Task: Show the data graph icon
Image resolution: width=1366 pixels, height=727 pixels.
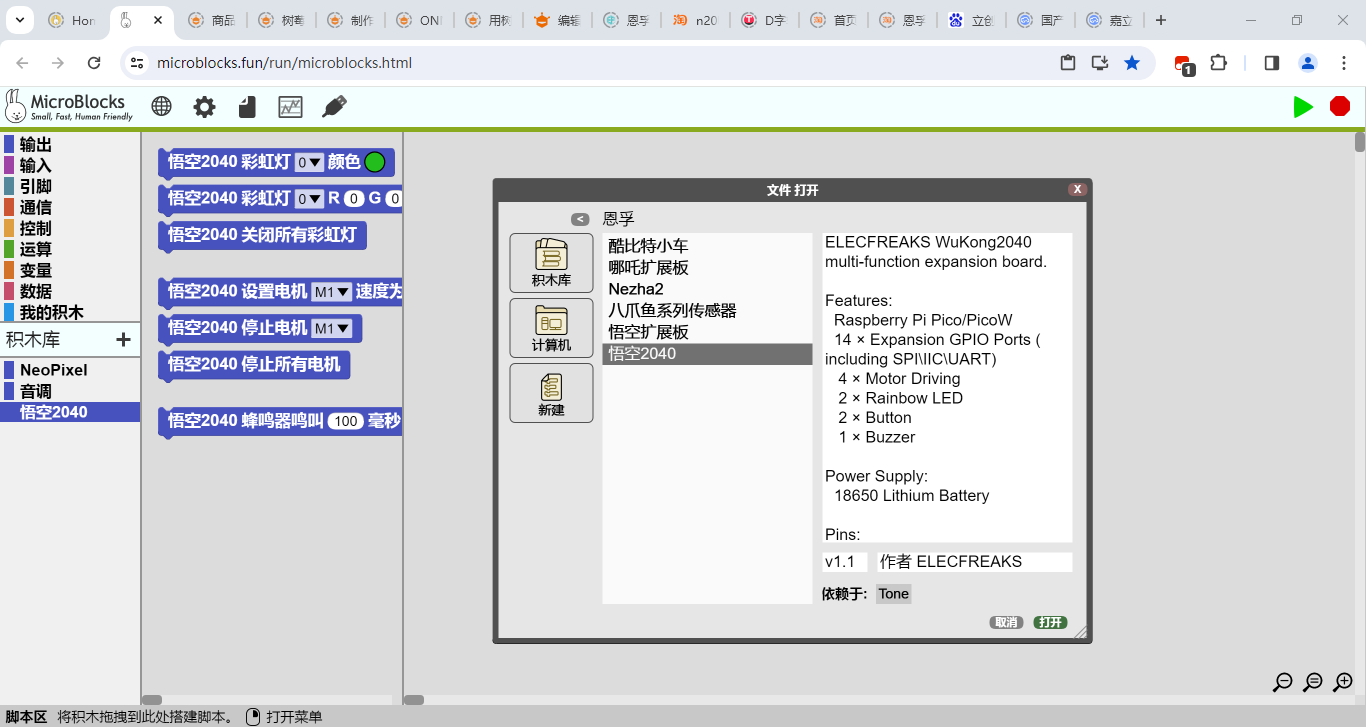Action: (290, 107)
